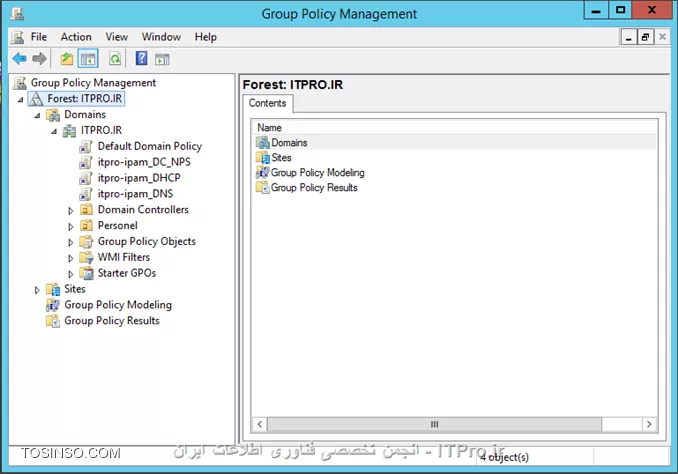The width and height of the screenshot is (678, 474).
Task: Click the Contents horizontal scrollbar thumb
Action: point(434,424)
